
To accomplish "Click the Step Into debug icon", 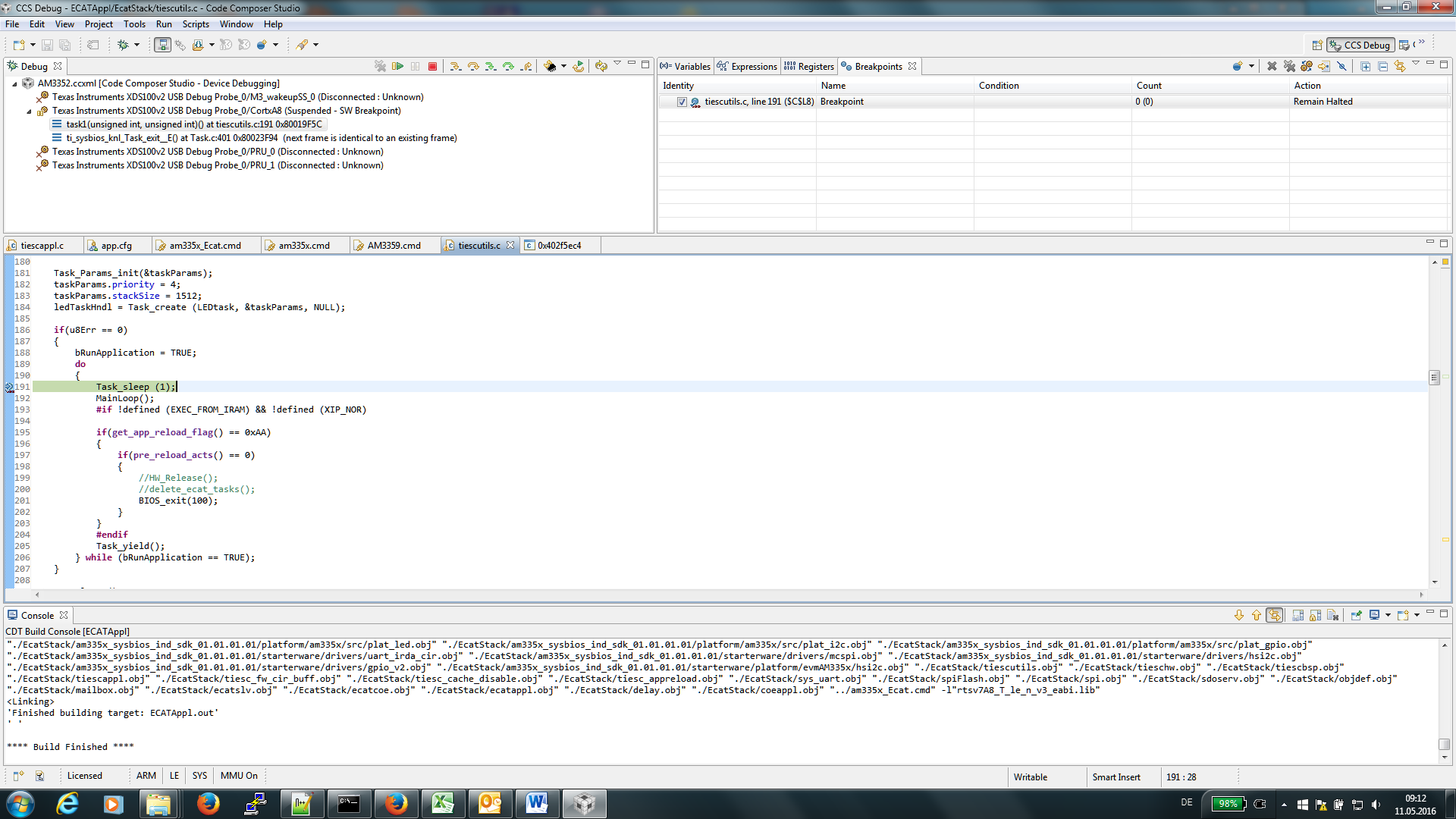I will point(455,67).
